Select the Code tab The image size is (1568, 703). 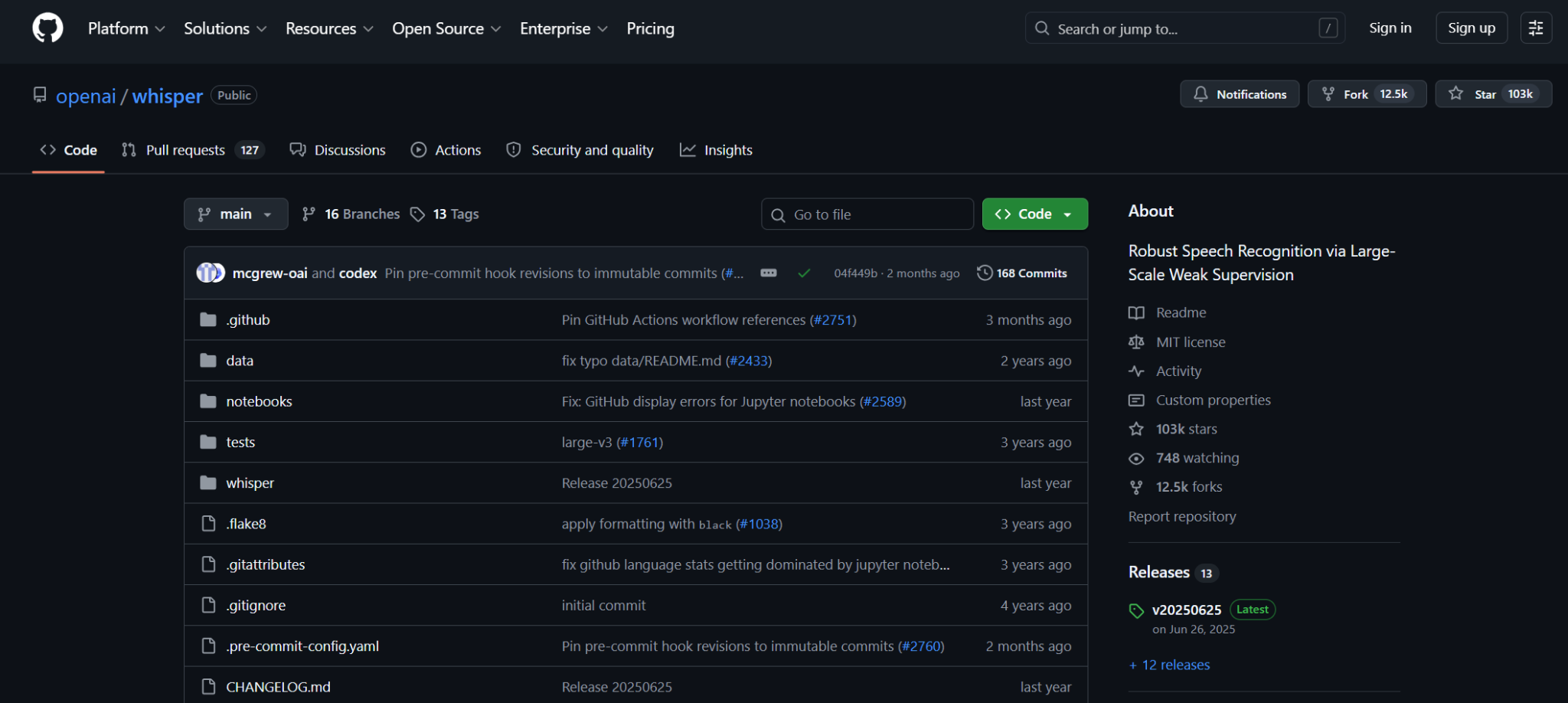click(x=68, y=150)
